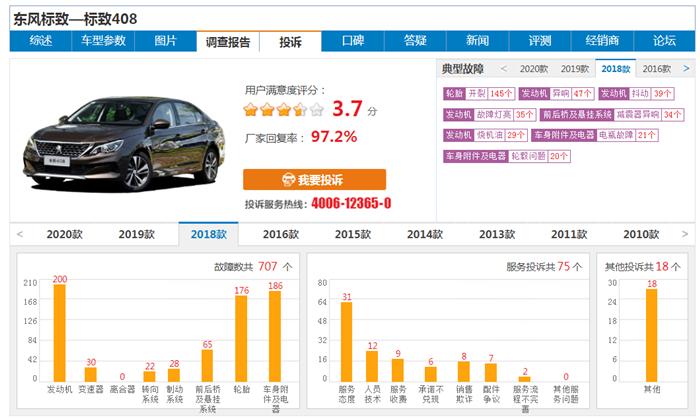
Task: Switch to the 评测 tab
Action: tap(540, 41)
